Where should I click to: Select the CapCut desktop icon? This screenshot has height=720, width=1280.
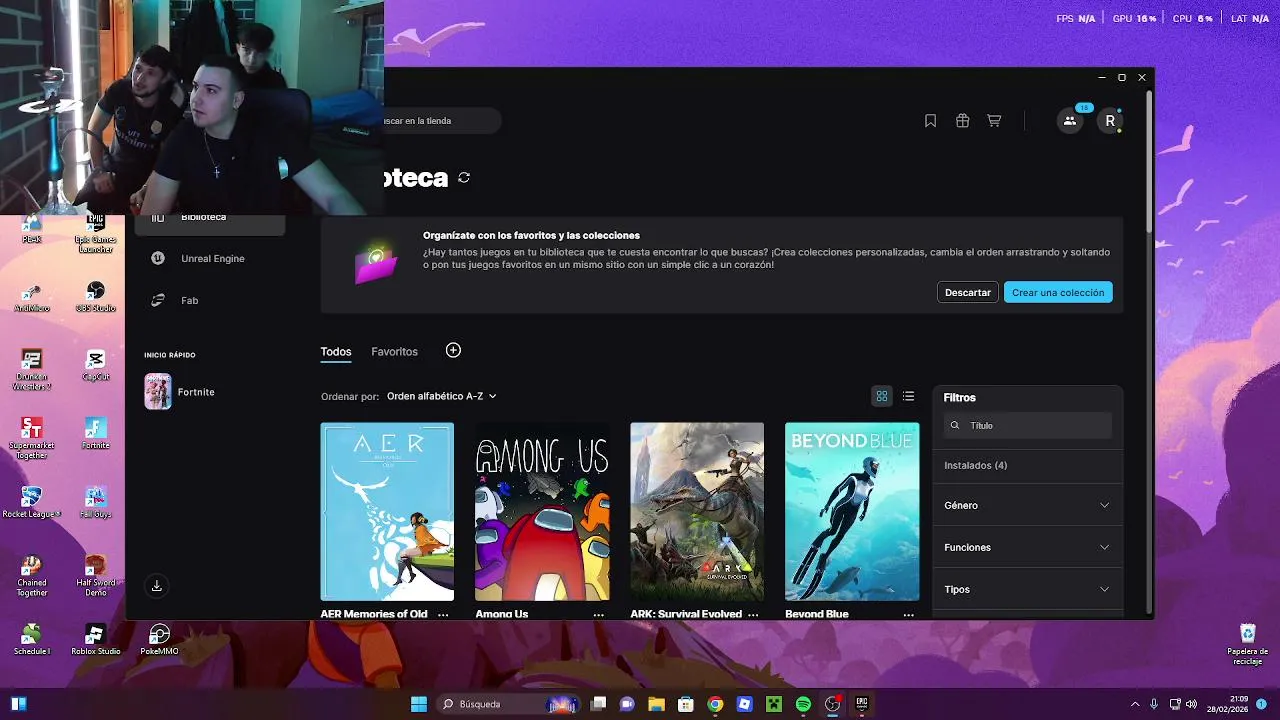coord(95,365)
